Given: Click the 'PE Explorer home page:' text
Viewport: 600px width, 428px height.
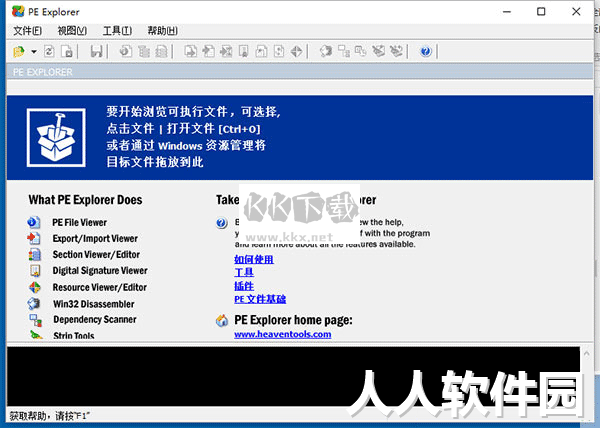Looking at the screenshot, I should click(x=293, y=320).
